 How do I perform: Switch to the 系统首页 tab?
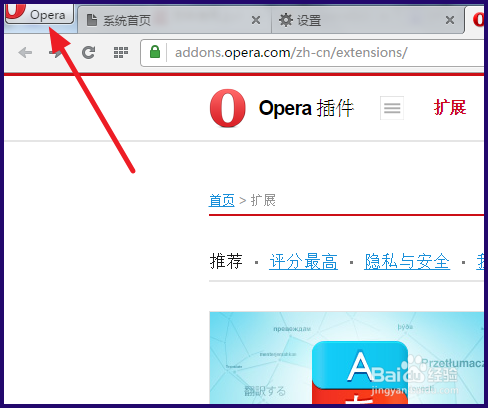click(174, 20)
